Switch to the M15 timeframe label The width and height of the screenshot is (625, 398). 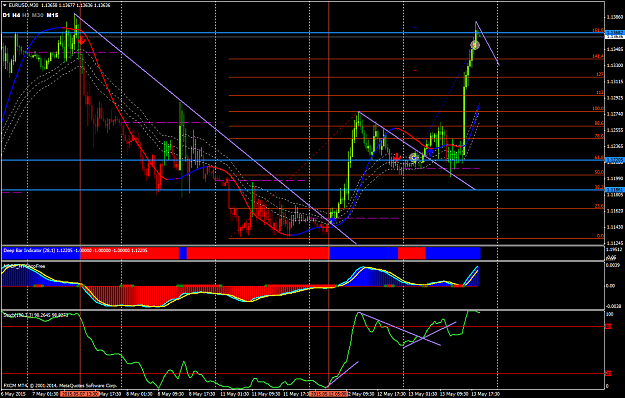[x=52, y=15]
